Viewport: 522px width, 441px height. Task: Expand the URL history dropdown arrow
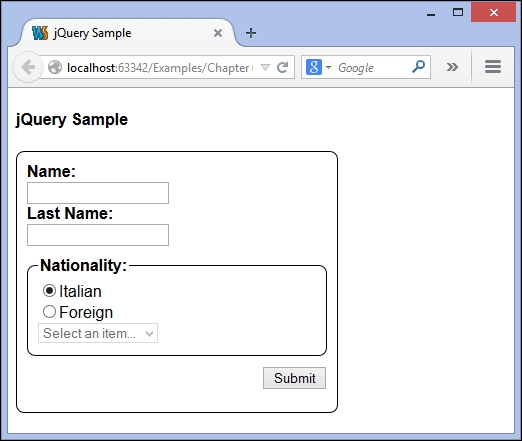click(265, 67)
